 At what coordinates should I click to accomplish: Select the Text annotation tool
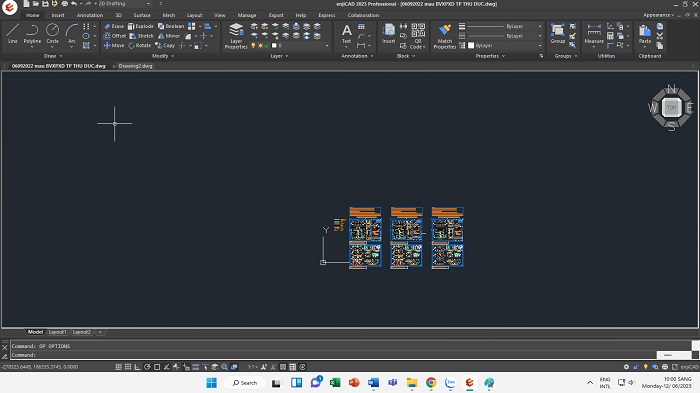346,35
